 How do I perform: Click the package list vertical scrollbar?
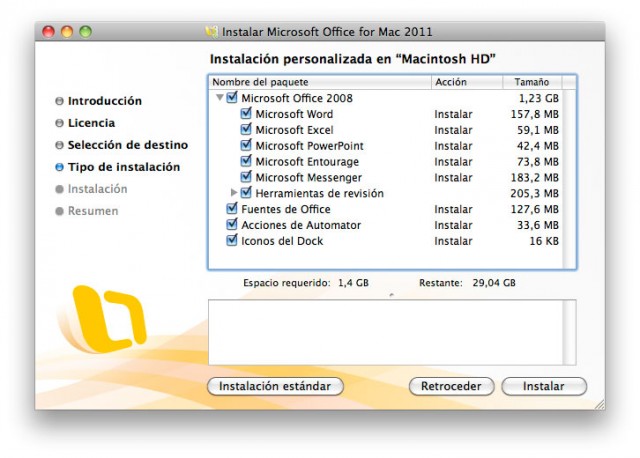point(569,179)
